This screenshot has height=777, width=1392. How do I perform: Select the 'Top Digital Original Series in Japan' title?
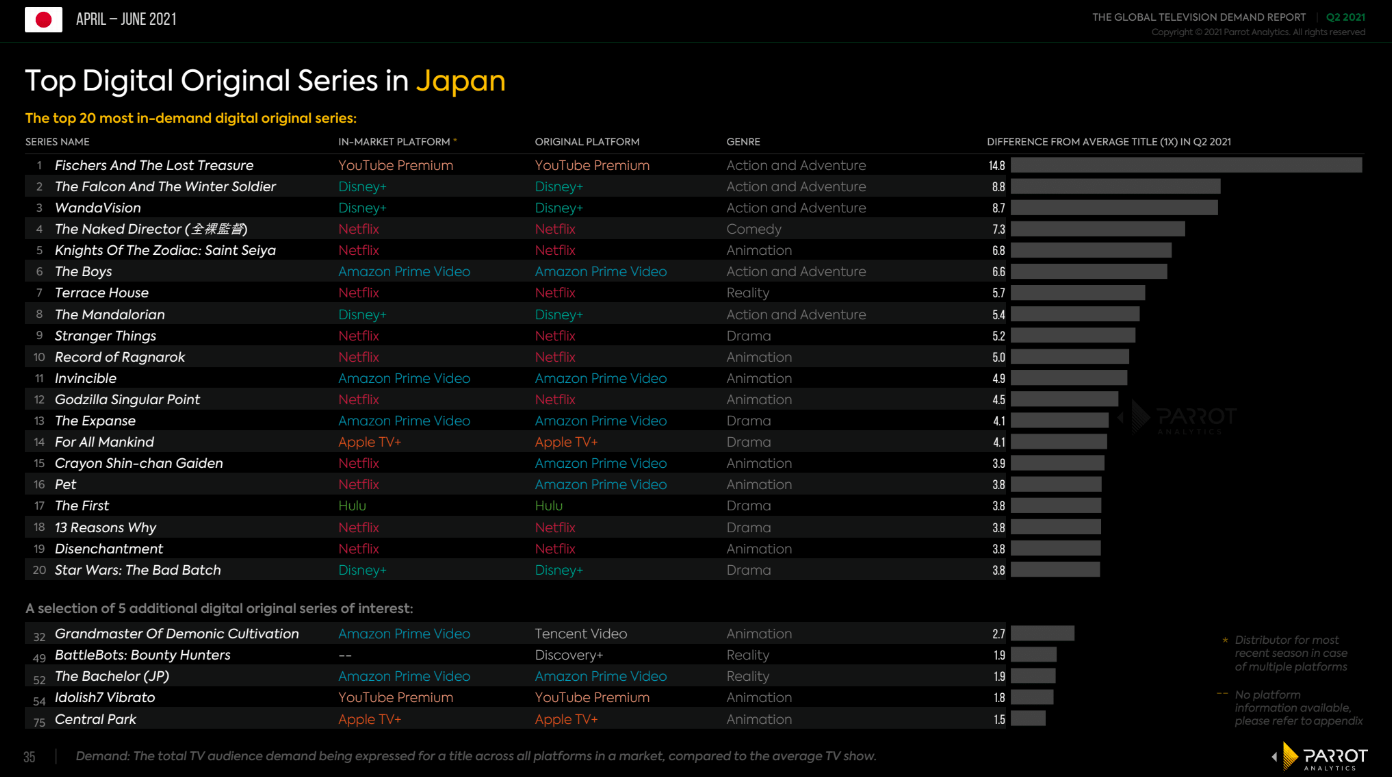point(265,81)
